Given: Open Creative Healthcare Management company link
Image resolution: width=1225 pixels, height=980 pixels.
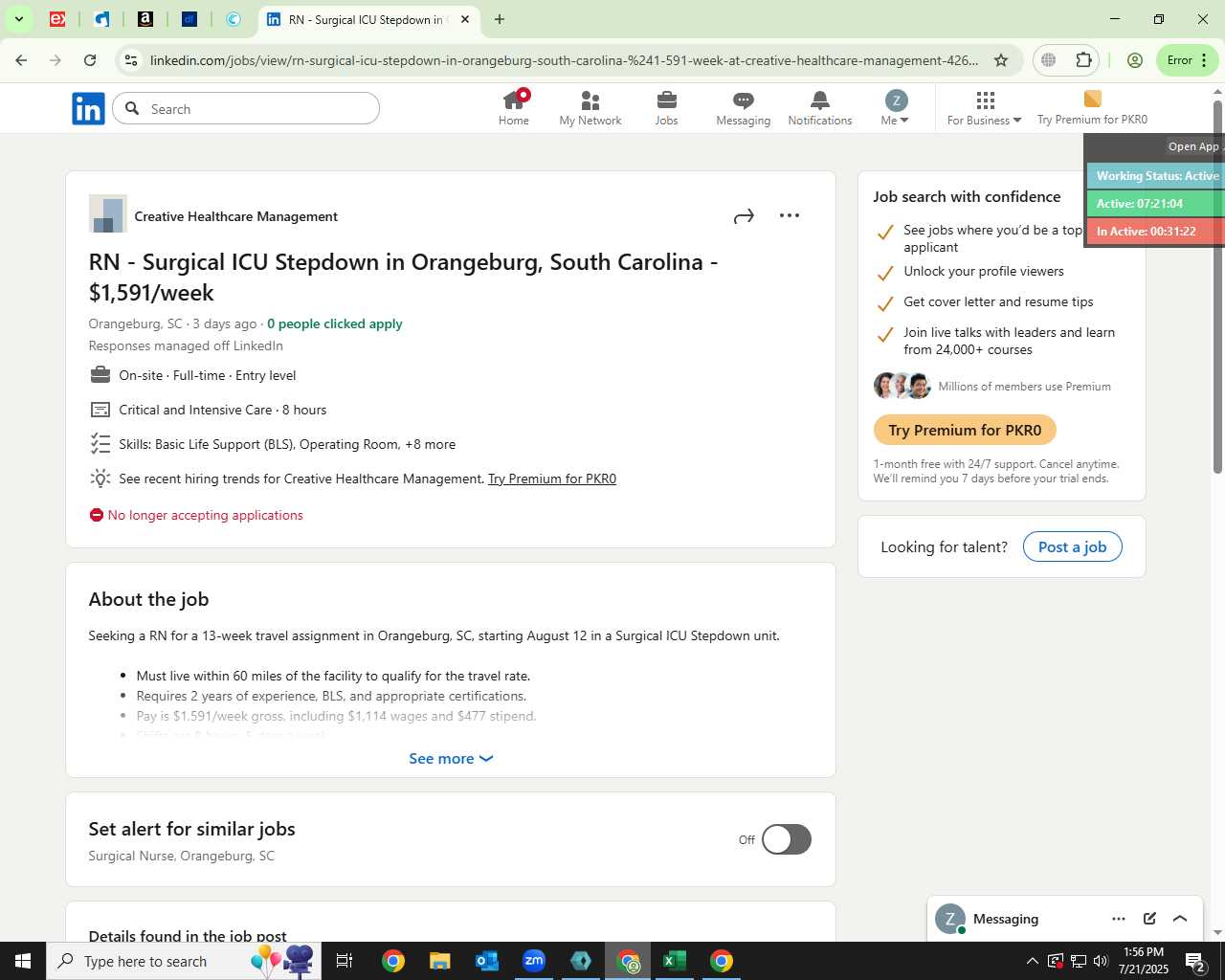Looking at the screenshot, I should click(236, 217).
